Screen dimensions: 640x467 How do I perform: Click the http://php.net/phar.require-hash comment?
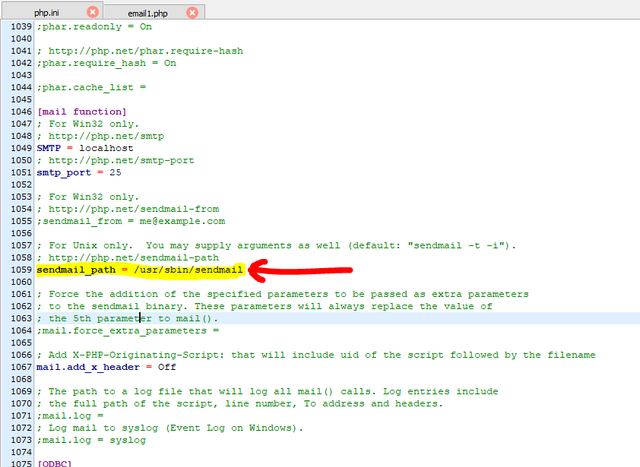(140, 51)
